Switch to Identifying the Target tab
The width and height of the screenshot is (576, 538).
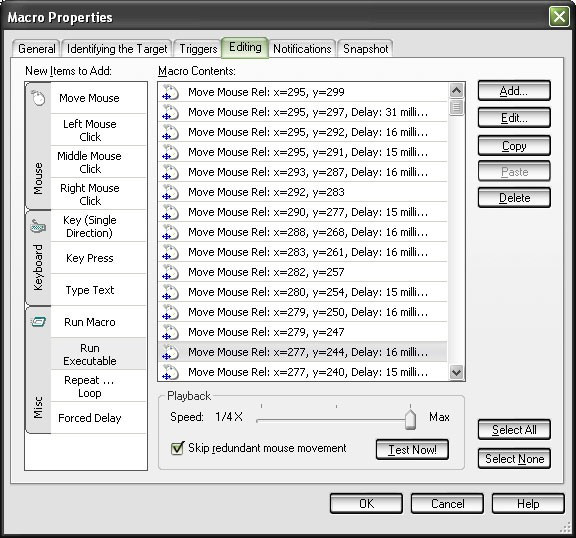[117, 49]
